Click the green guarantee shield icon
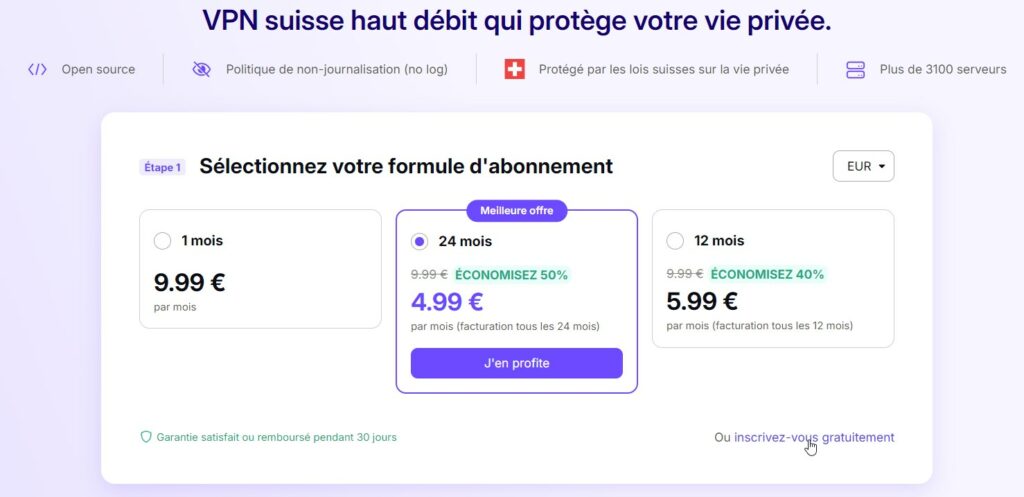Screen dimensions: 1024x497 [x=146, y=437]
